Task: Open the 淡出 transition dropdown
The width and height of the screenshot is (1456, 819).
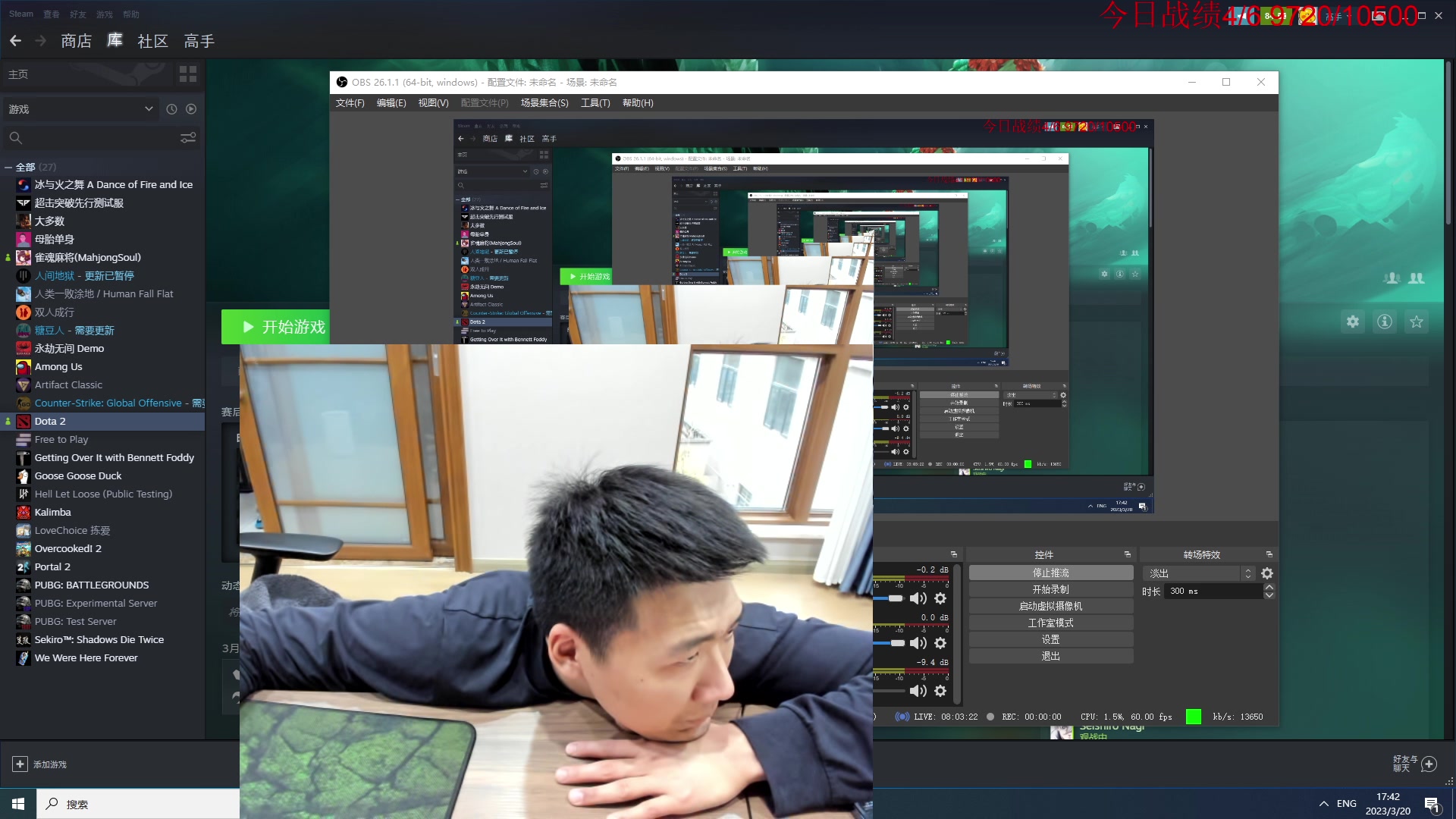Action: click(1200, 573)
